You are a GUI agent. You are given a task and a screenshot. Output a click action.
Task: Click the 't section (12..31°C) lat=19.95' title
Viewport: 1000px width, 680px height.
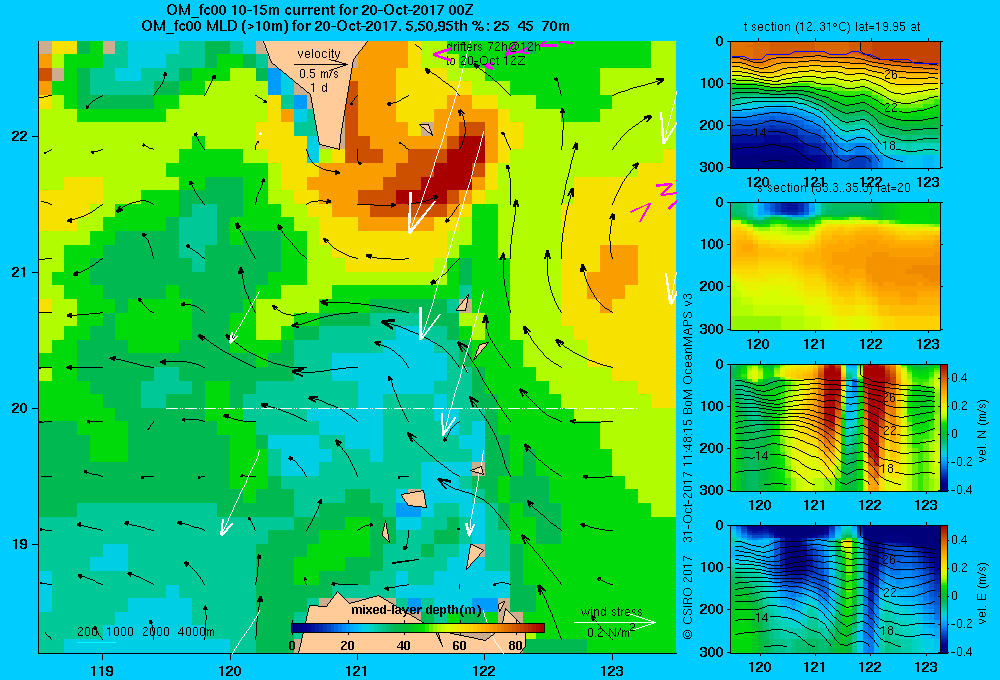click(832, 27)
